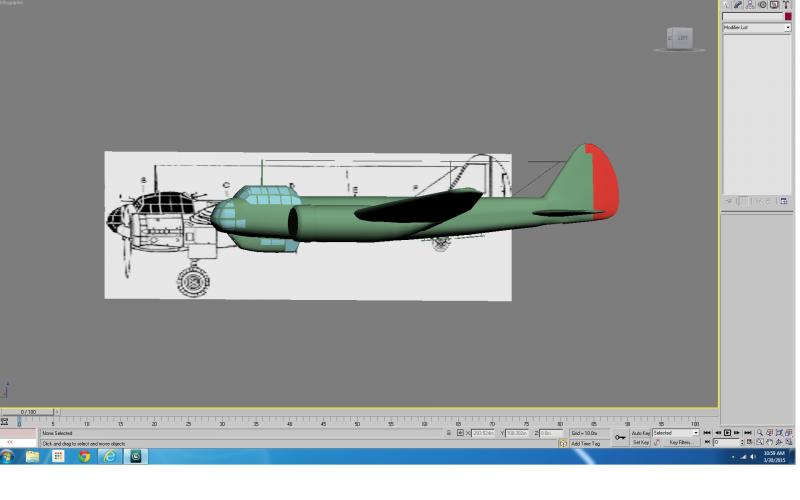Click the 3ds Max taskbar button
This screenshot has width=800, height=500.
(x=136, y=457)
